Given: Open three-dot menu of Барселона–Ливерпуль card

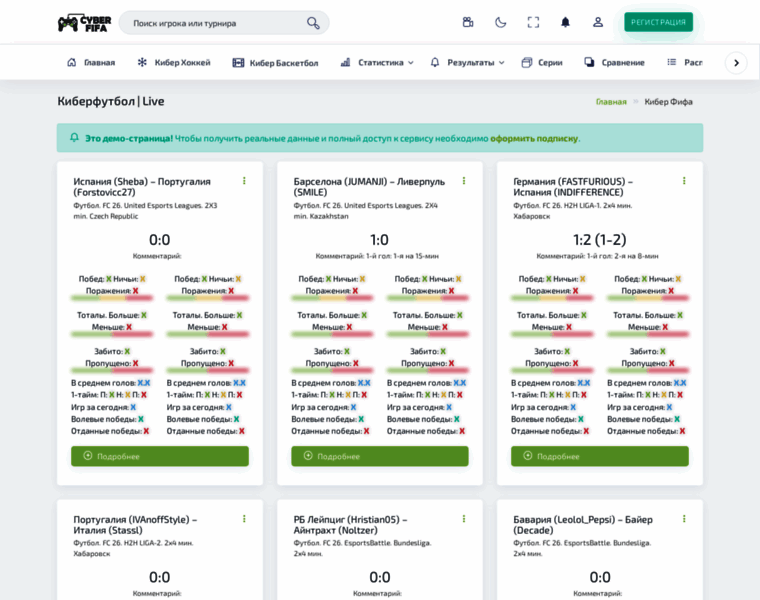Looking at the screenshot, I should click(464, 181).
